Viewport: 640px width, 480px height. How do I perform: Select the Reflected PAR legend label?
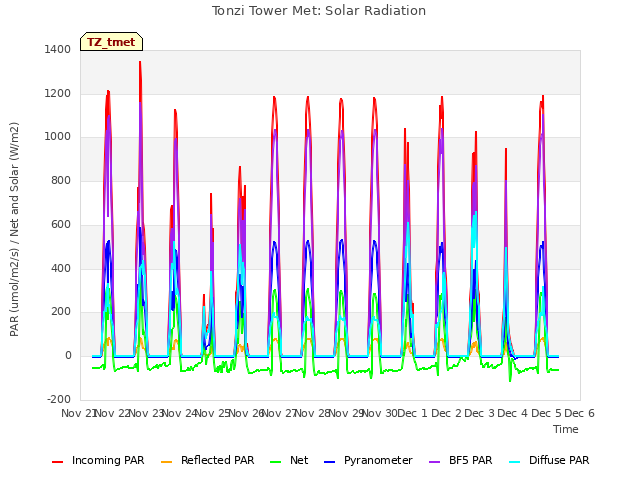[x=218, y=460]
